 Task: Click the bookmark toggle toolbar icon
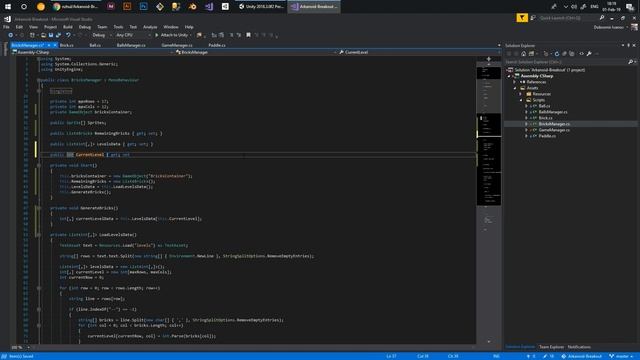click(248, 36)
